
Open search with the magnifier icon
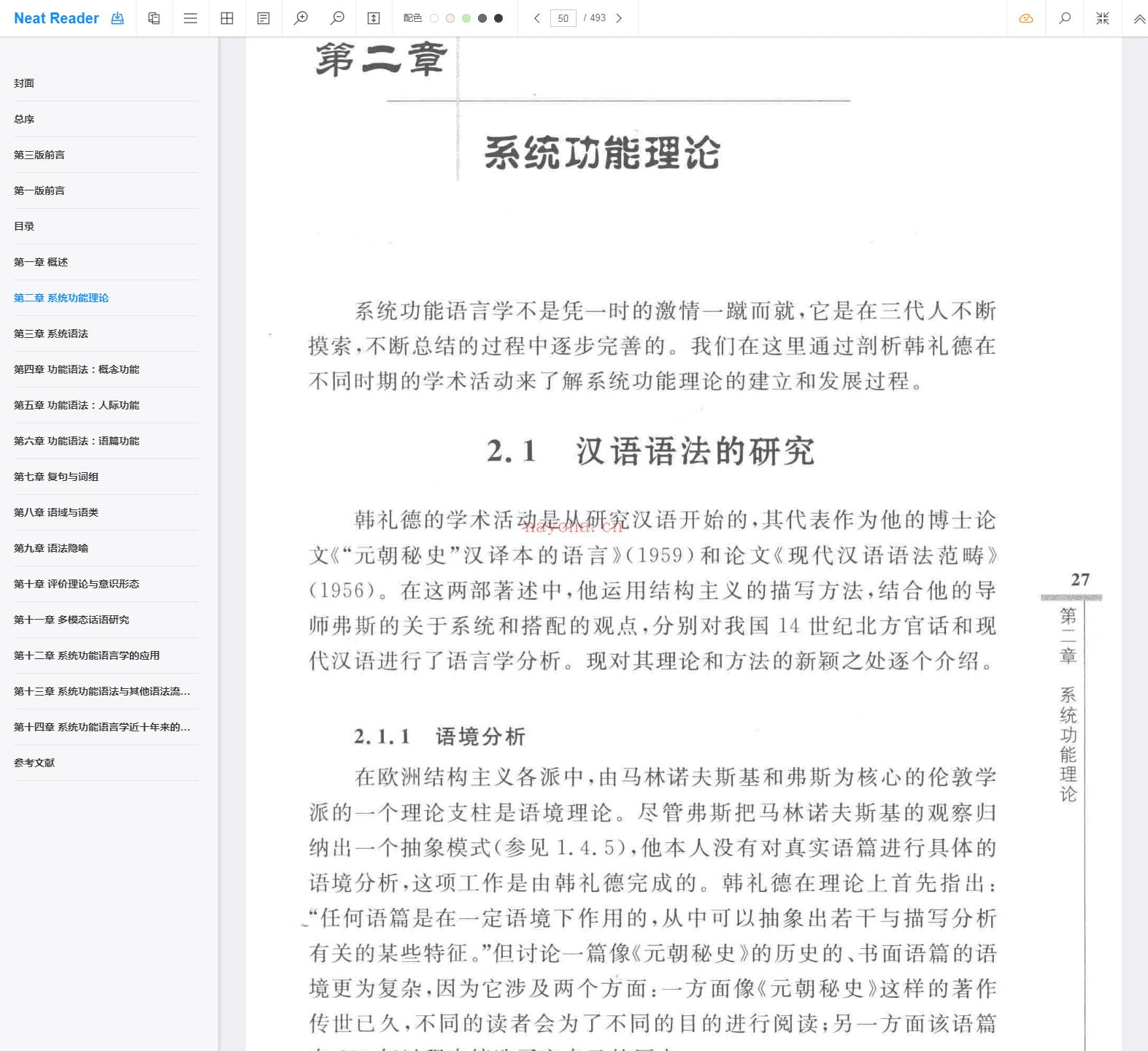[x=1065, y=18]
